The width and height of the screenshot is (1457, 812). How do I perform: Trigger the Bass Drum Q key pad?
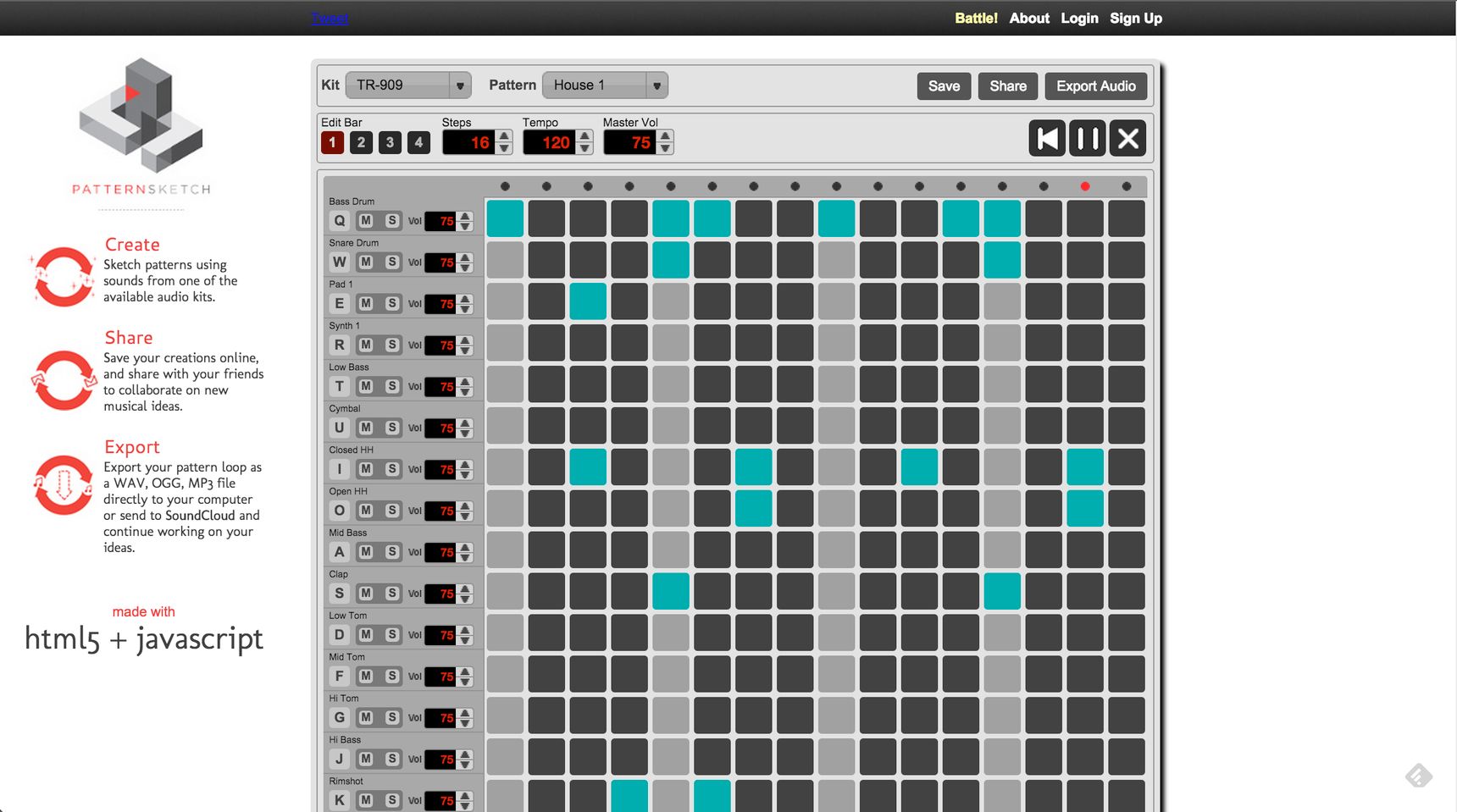pos(340,221)
